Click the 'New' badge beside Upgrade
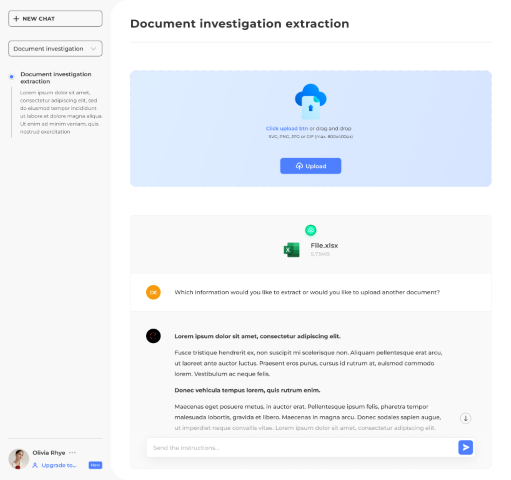 coord(95,465)
